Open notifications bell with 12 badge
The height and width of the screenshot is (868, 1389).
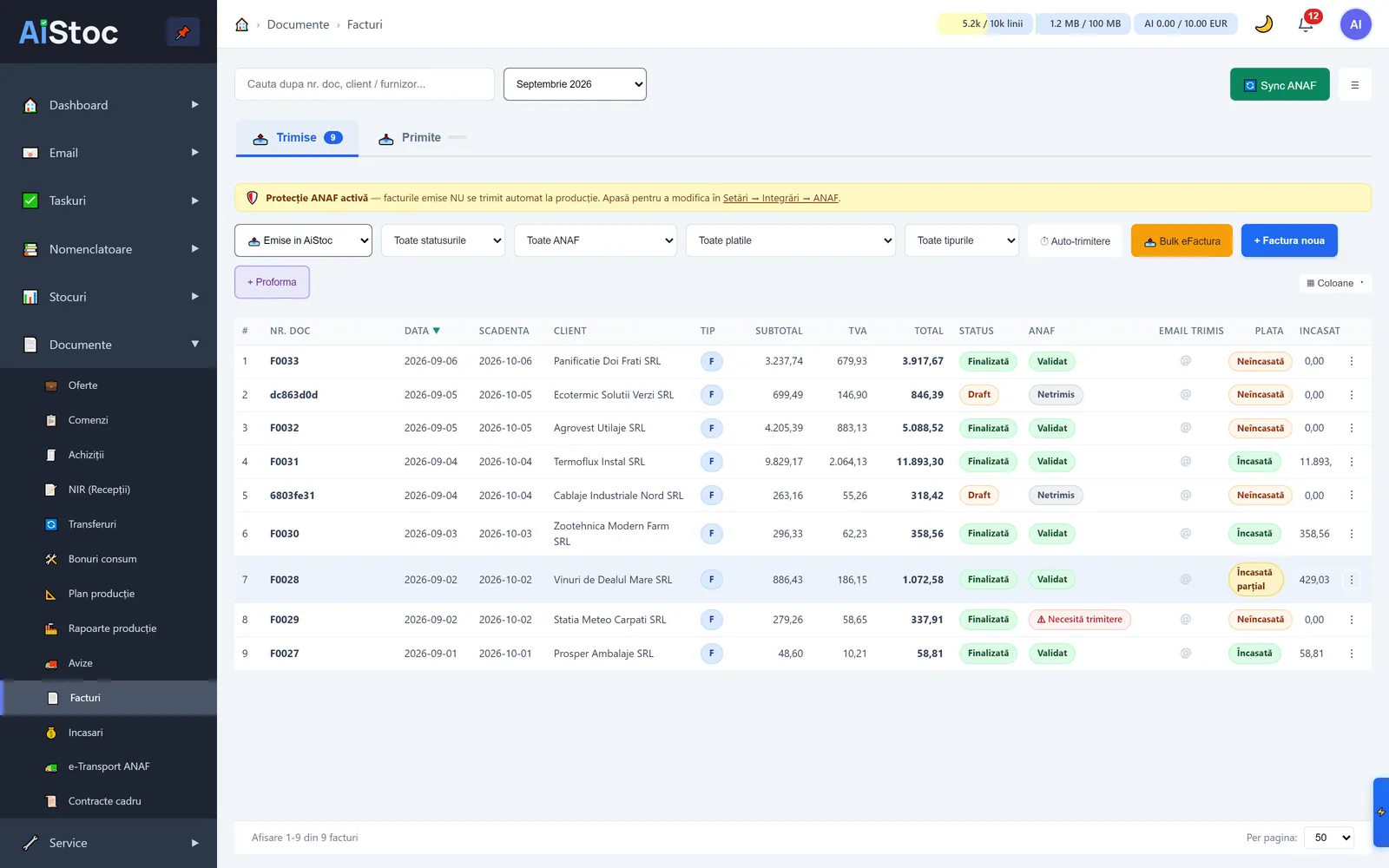tap(1306, 24)
